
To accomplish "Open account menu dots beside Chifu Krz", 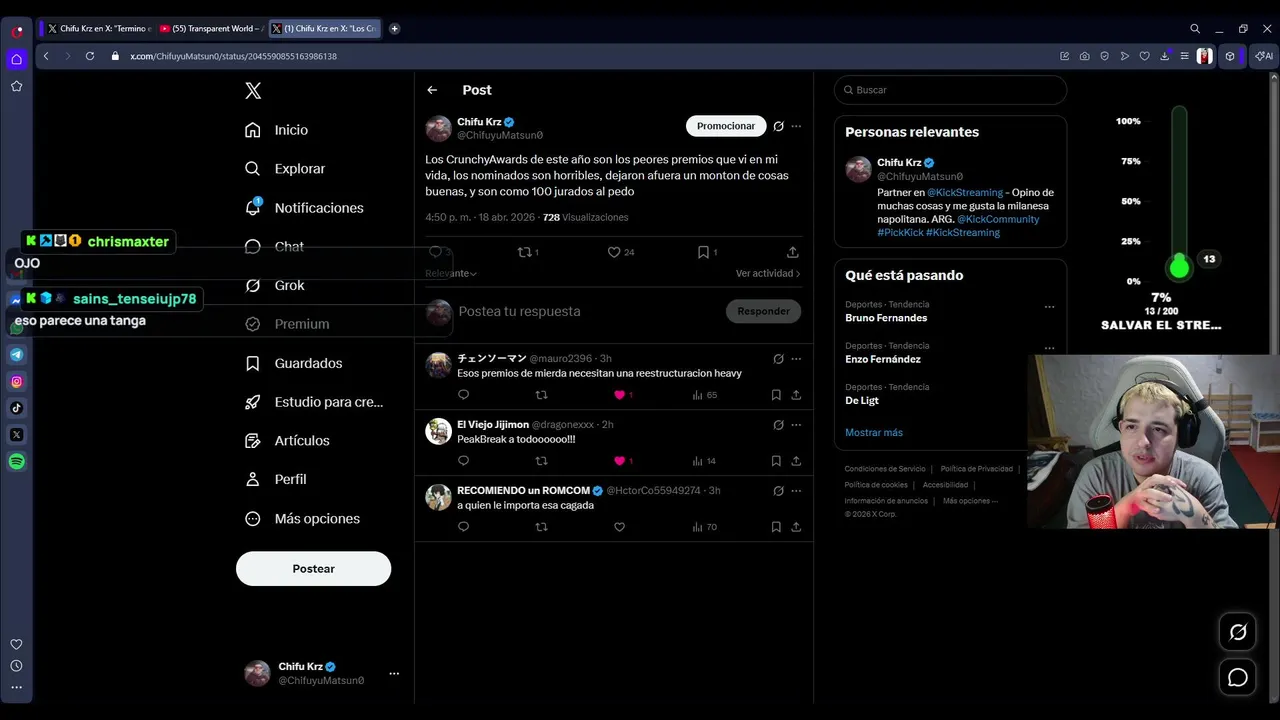I will pyautogui.click(x=394, y=674).
